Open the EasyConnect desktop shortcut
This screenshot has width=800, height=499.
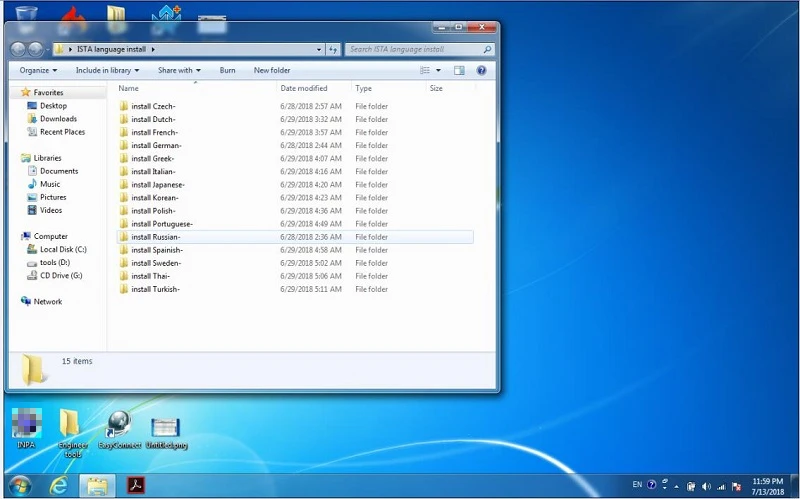tap(119, 425)
